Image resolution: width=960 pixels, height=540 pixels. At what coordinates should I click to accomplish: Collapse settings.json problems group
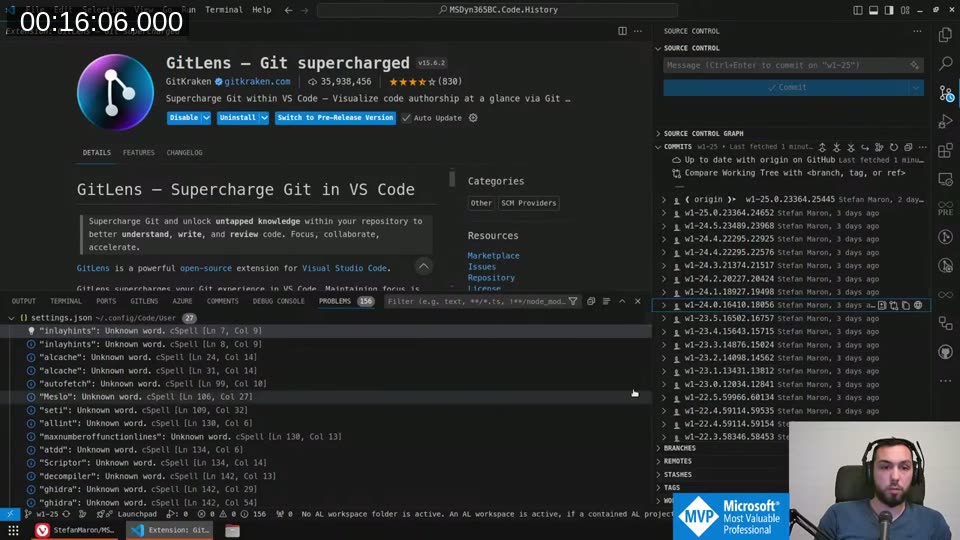pyautogui.click(x=11, y=318)
